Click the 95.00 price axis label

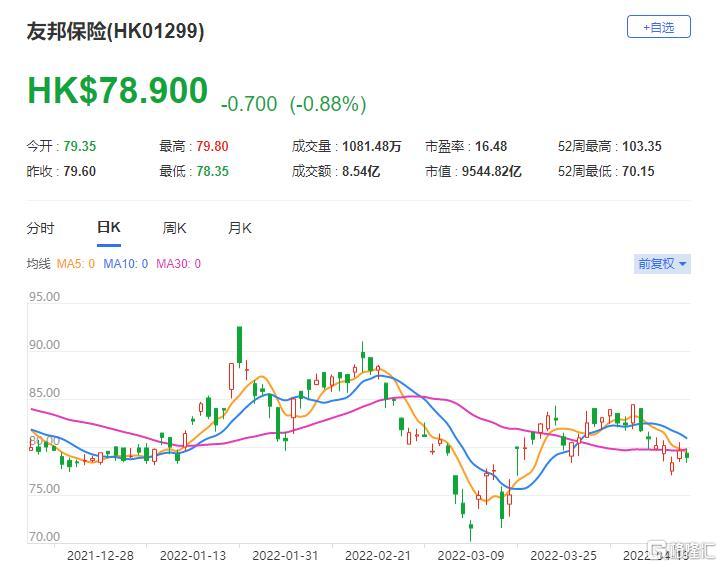(45, 297)
